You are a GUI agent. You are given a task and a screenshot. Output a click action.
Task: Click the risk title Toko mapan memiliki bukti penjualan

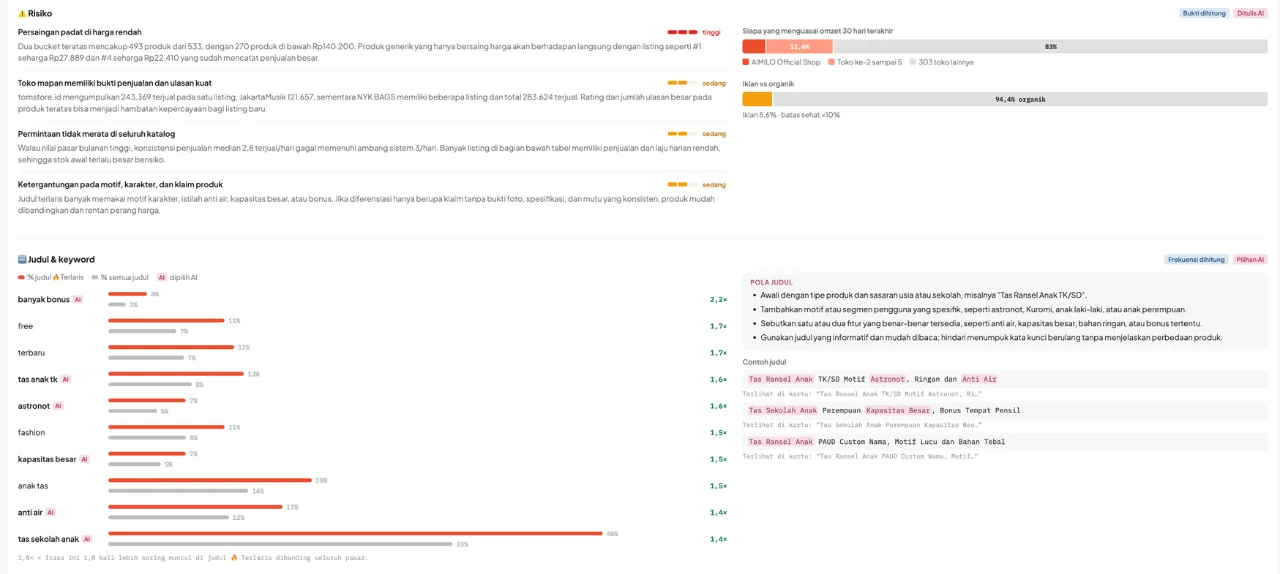point(115,83)
